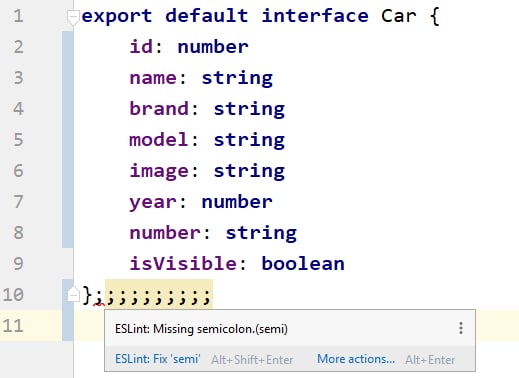Click the red-underlined semicolon after the closing brace
Viewport: 519px width, 378px height.
[x=99, y=296]
